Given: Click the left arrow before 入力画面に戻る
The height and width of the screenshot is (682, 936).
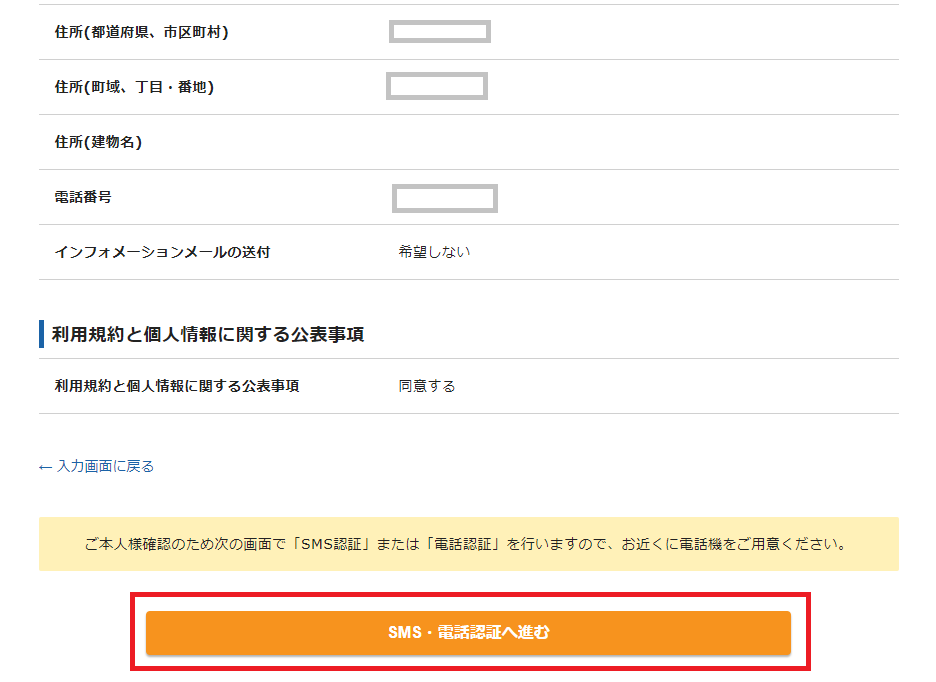Looking at the screenshot, I should tap(45, 467).
